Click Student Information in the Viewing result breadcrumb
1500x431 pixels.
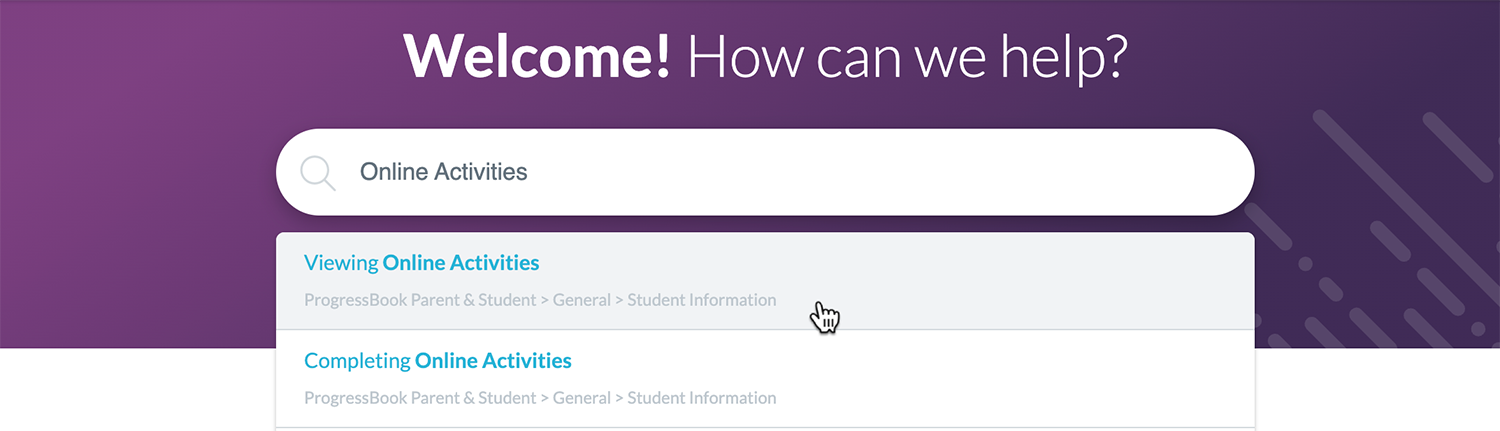coord(701,300)
